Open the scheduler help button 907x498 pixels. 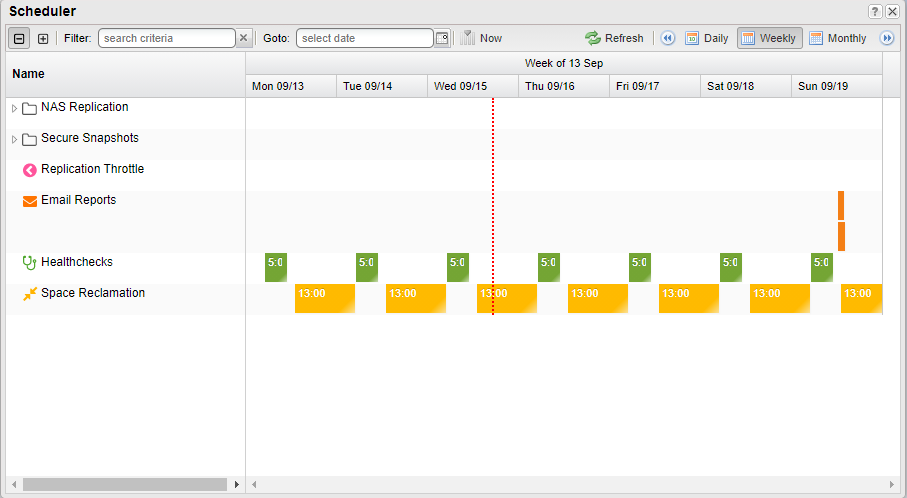875,11
